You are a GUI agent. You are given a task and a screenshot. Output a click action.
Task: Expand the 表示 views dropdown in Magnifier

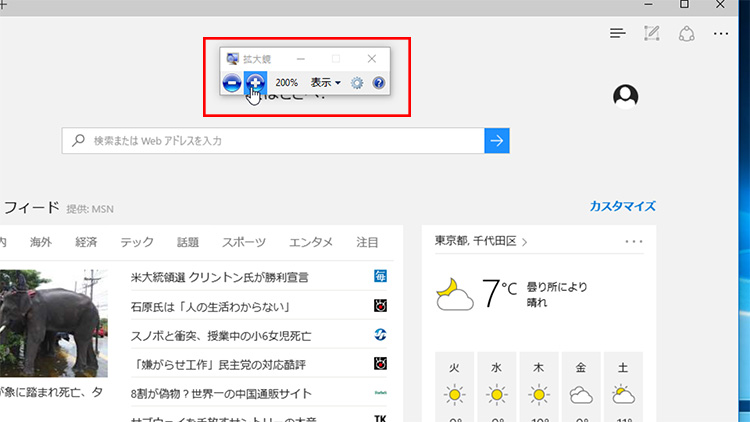[325, 82]
